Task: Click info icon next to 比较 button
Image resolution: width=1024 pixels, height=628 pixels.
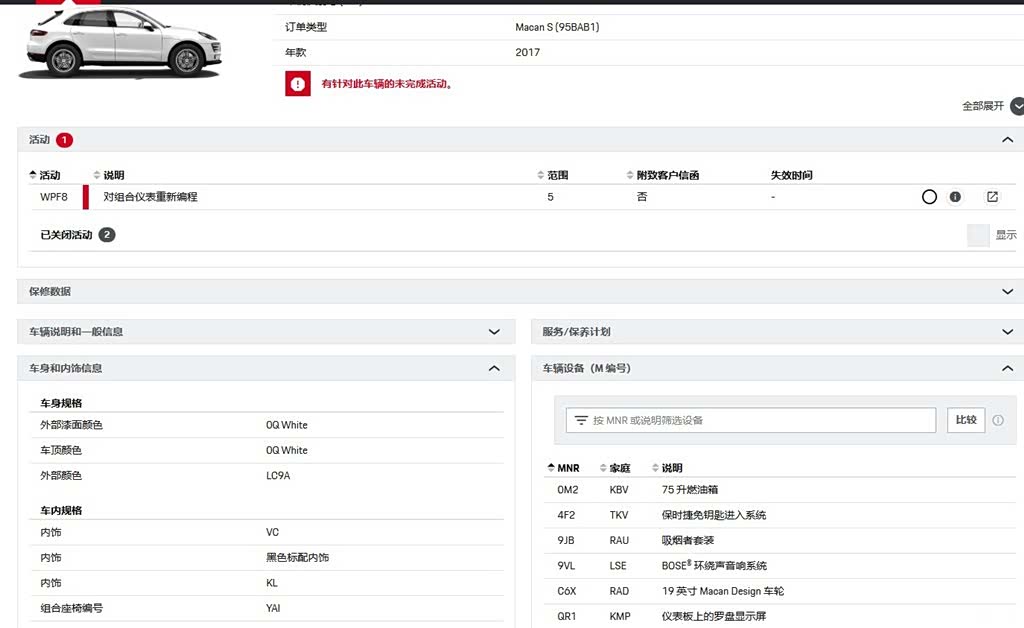Action: click(x=998, y=420)
